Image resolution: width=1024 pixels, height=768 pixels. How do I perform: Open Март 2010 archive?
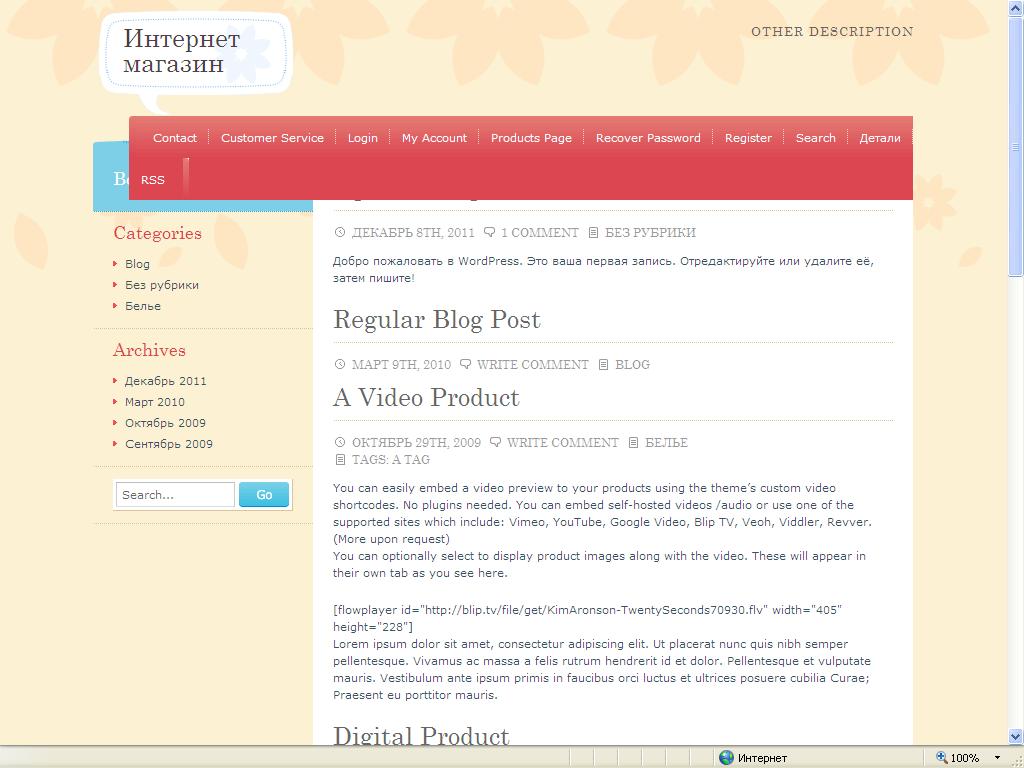[155, 402]
